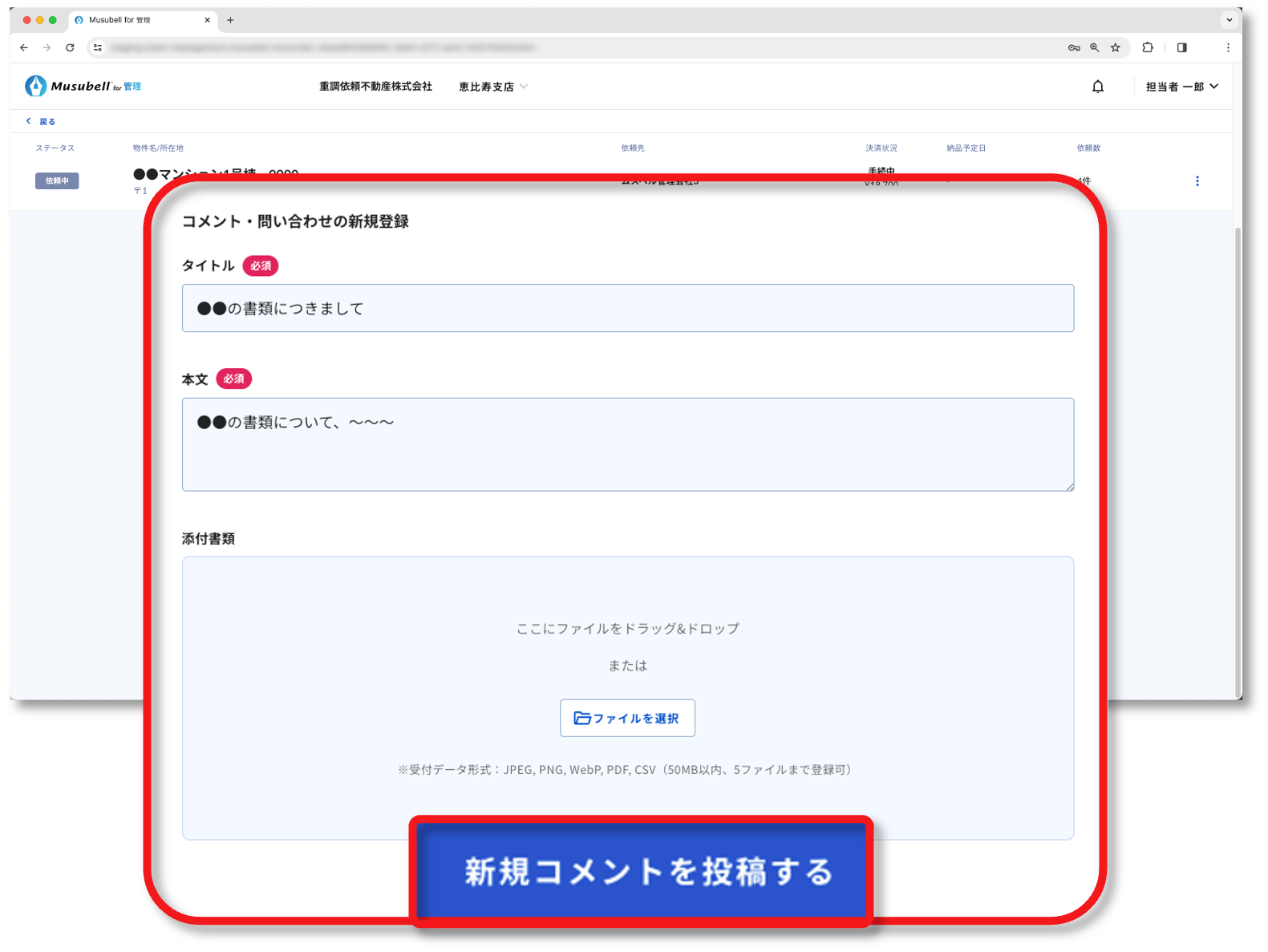This screenshot has height=952, width=1268.
Task: Click the browser zoom magnifier icon
Action: pos(1094,48)
